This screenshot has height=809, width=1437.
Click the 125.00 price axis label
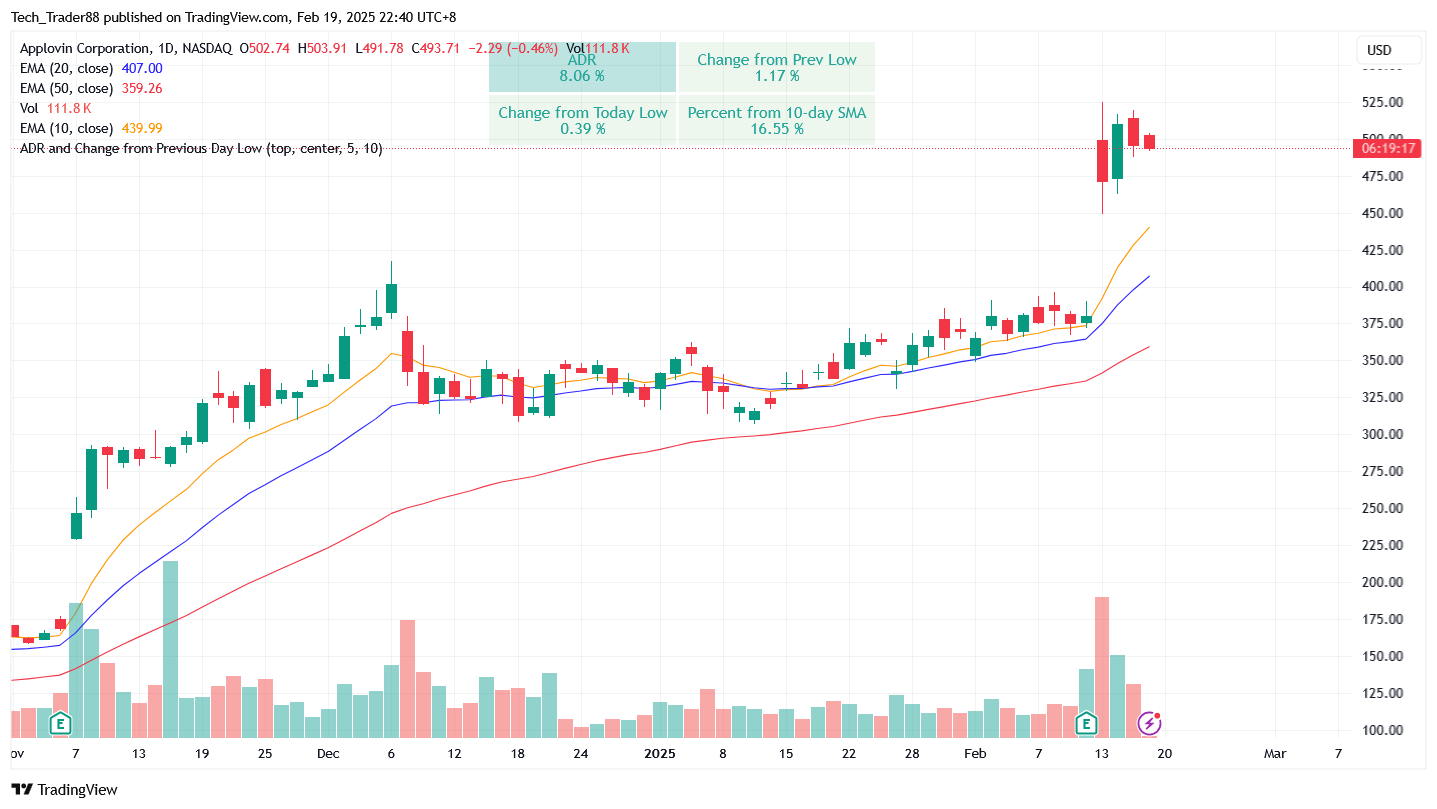[1381, 693]
